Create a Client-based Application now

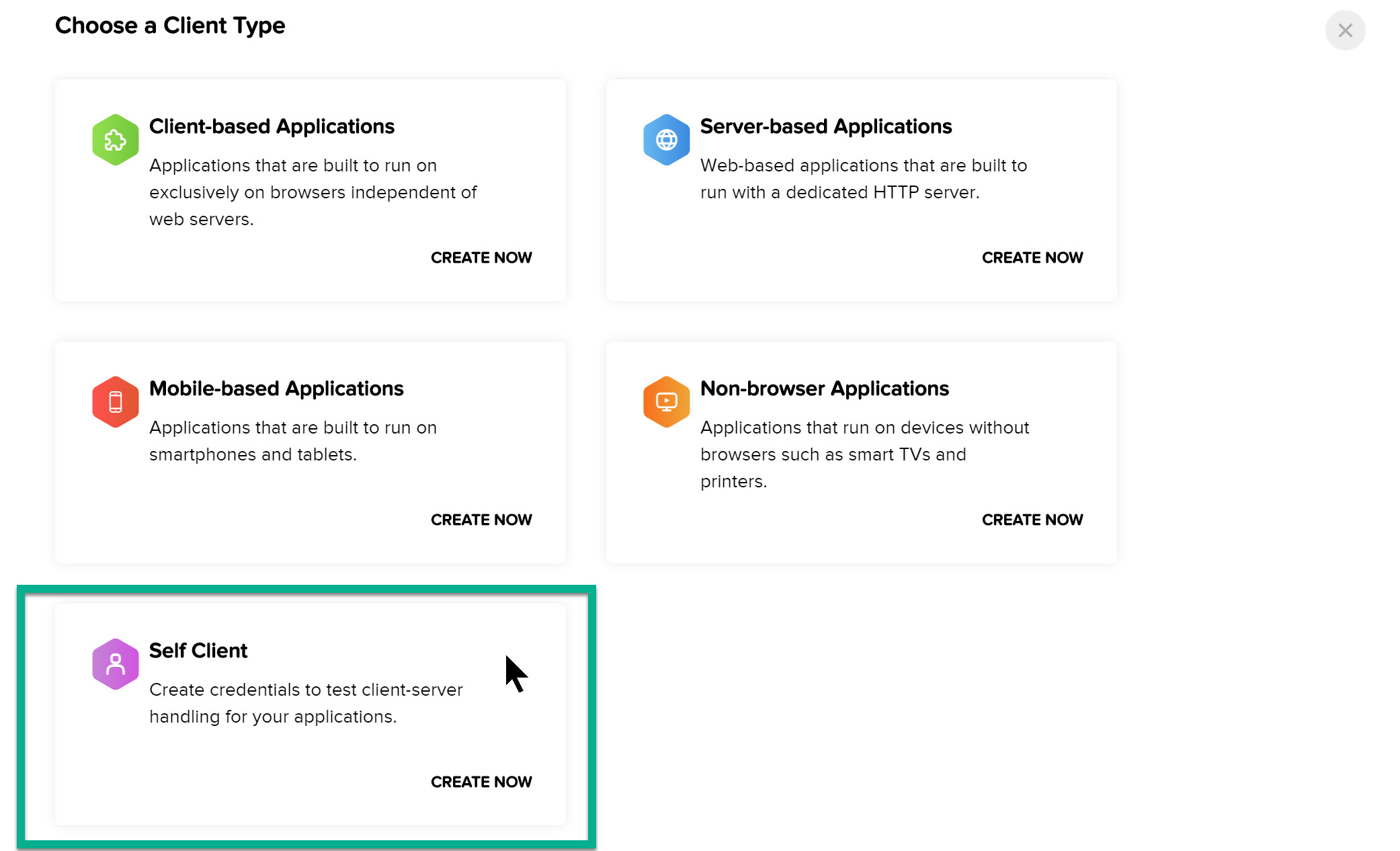click(481, 257)
